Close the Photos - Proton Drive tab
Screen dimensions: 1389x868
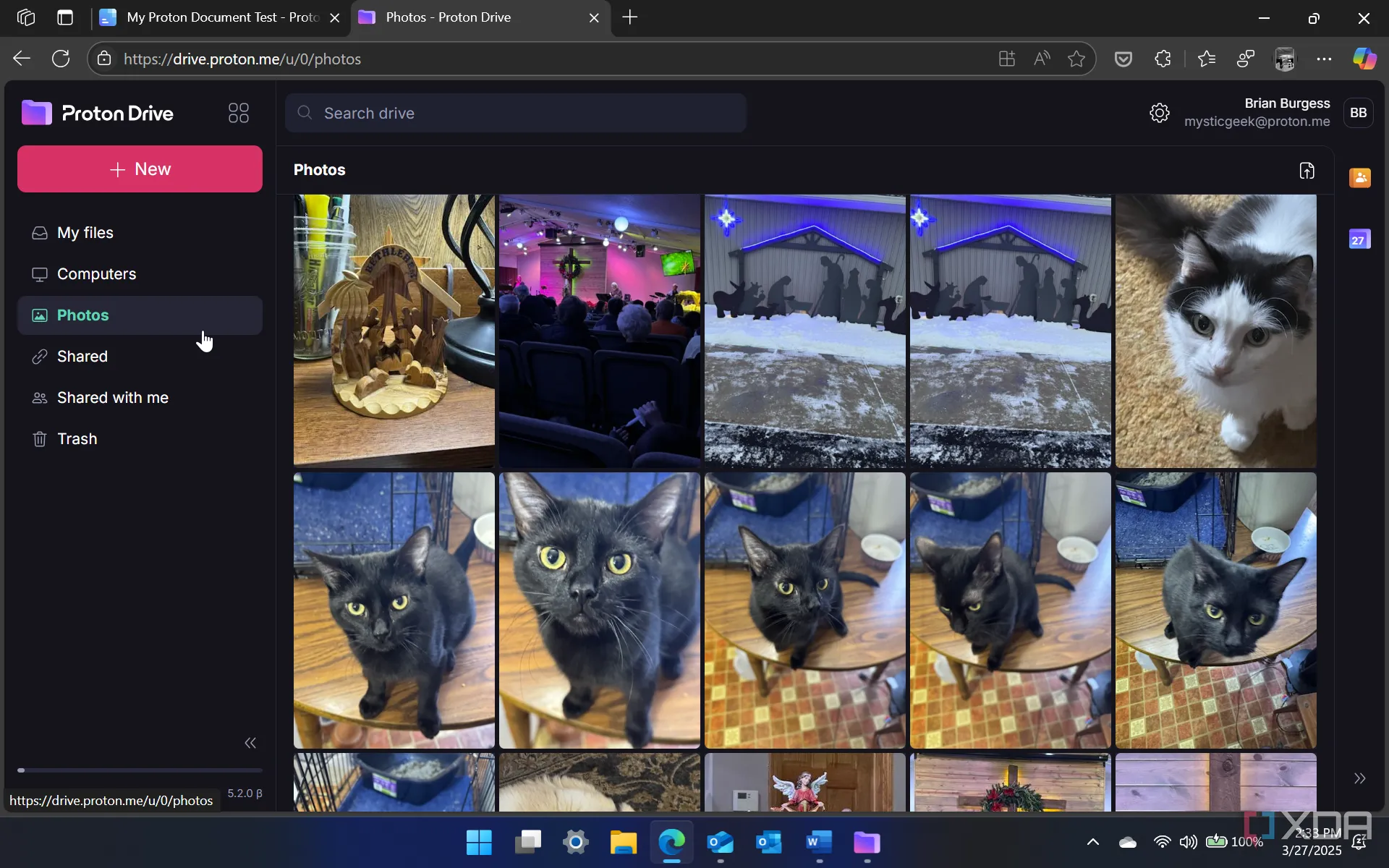point(594,18)
